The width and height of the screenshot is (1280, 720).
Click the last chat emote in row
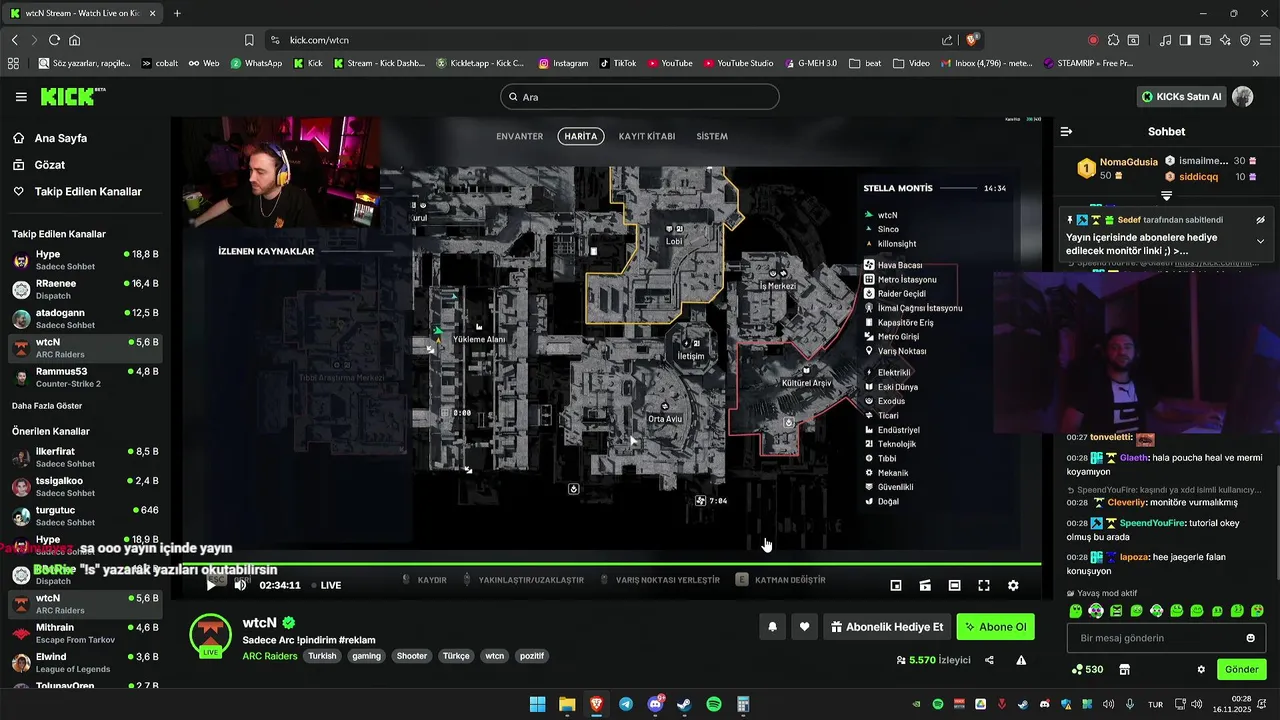[x=1257, y=610]
